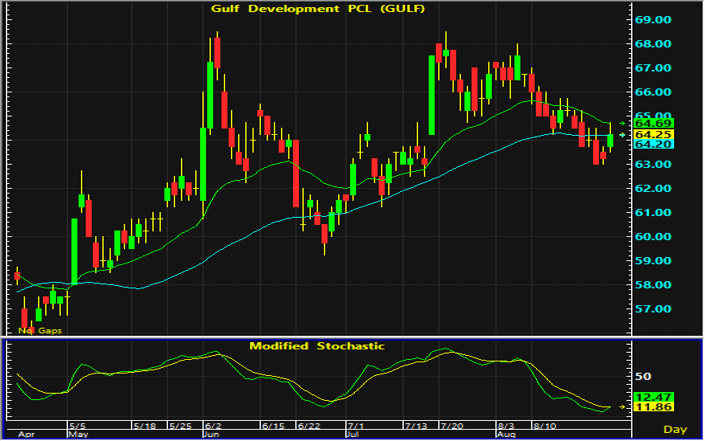
Task: Click the yellow arrow beside 11.86
Action: point(622,407)
